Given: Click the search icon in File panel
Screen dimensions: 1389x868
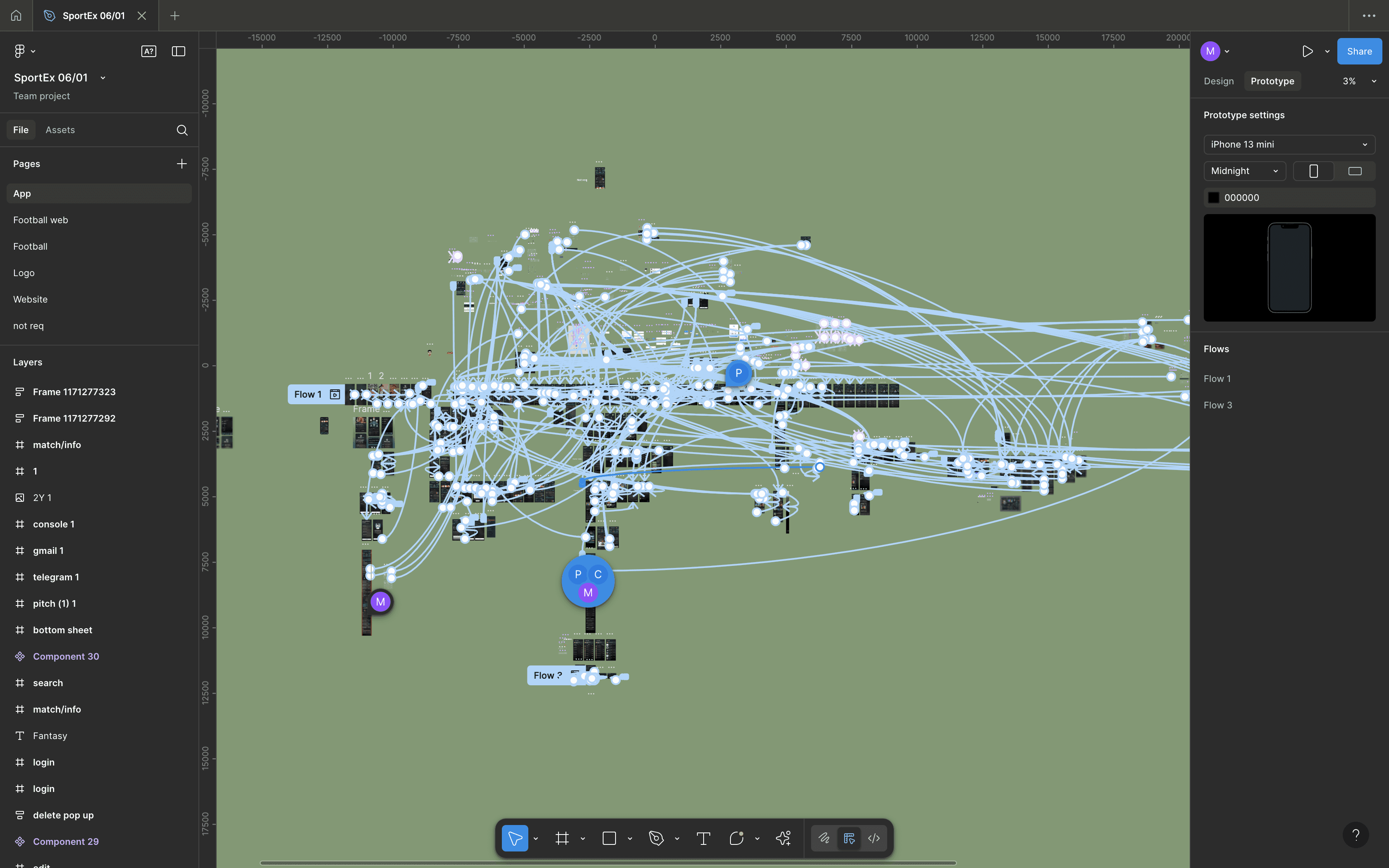Looking at the screenshot, I should pyautogui.click(x=182, y=130).
